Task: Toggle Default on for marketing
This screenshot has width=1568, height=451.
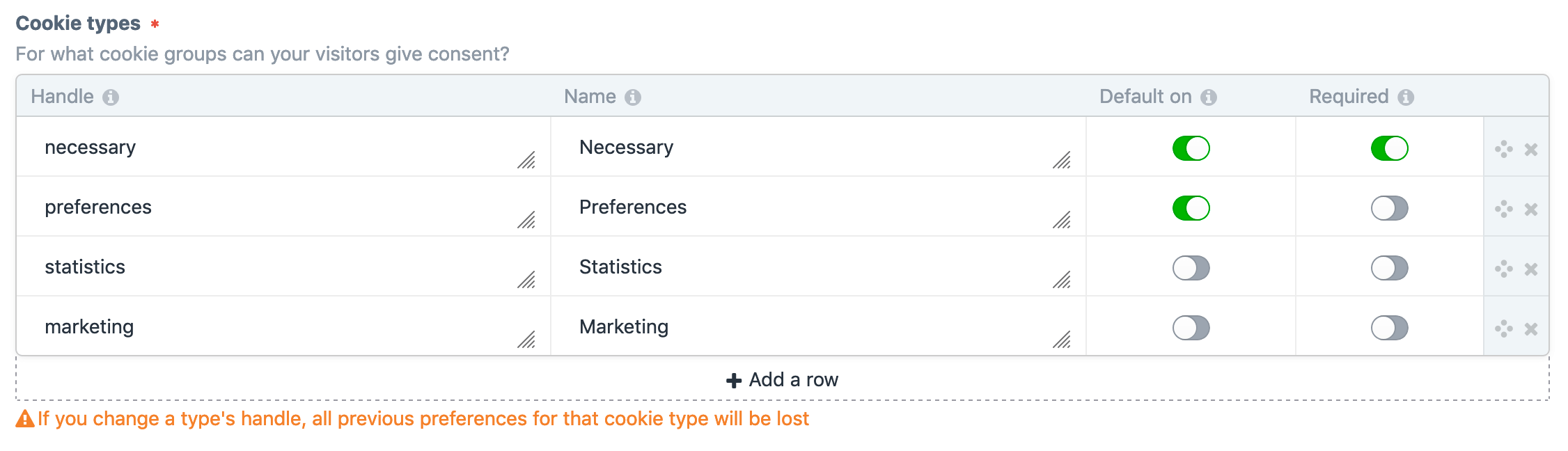Action: point(1191,328)
